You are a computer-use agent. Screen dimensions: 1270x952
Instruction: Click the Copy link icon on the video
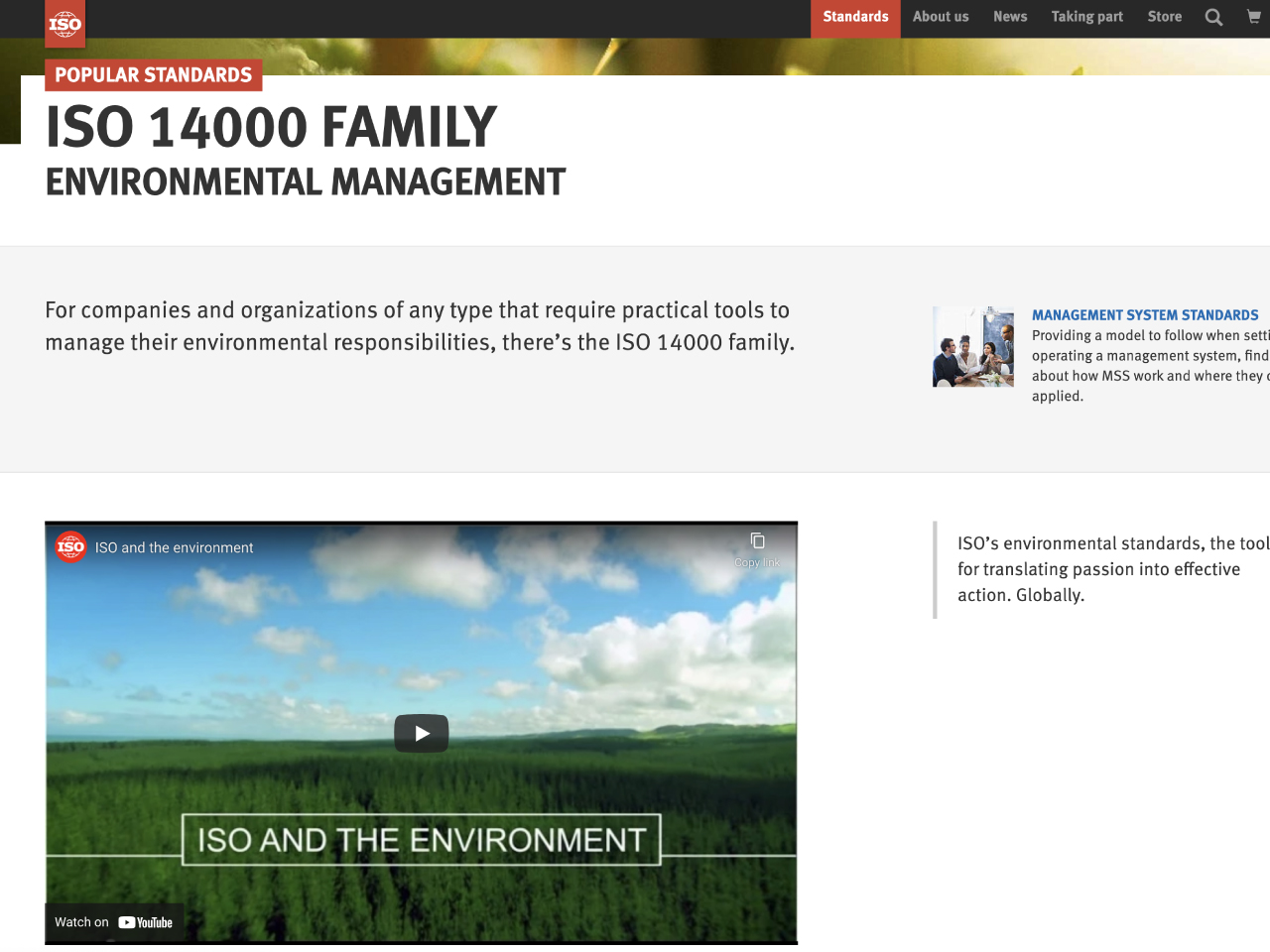[x=757, y=548]
